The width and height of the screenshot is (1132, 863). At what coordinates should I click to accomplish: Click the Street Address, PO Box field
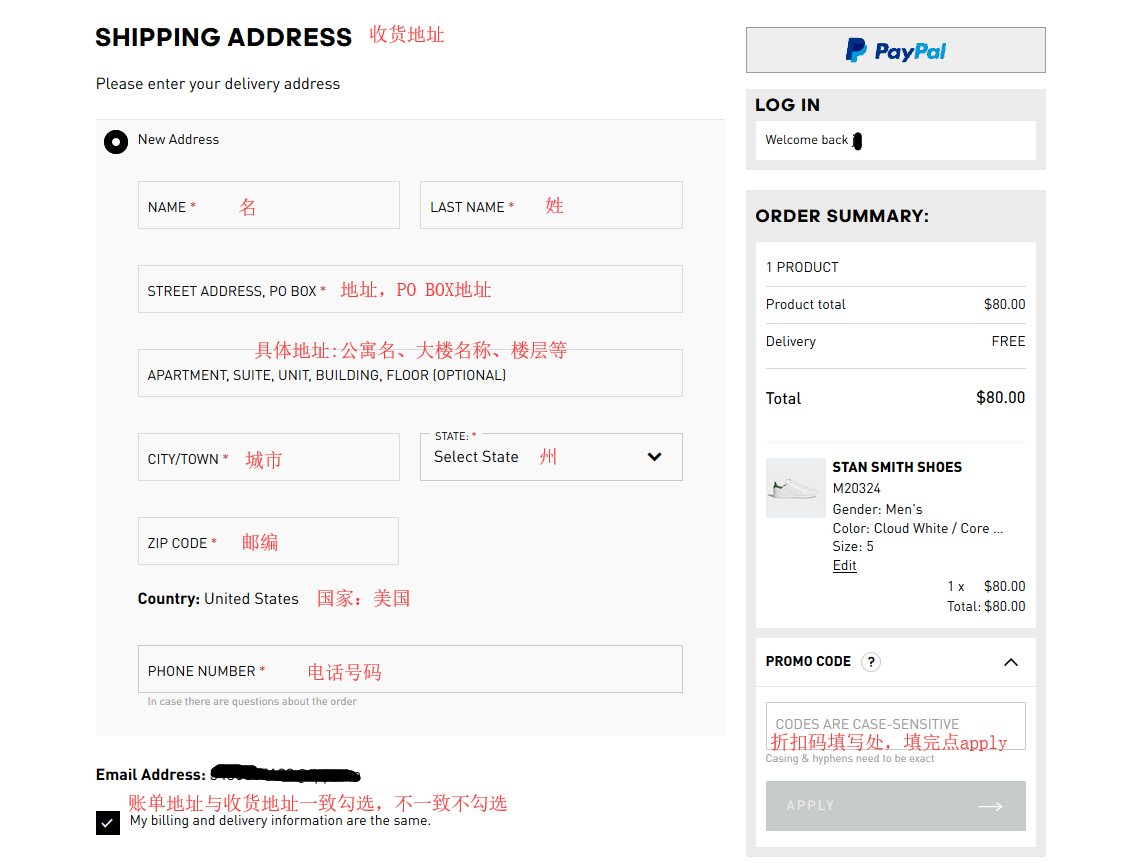[410, 290]
